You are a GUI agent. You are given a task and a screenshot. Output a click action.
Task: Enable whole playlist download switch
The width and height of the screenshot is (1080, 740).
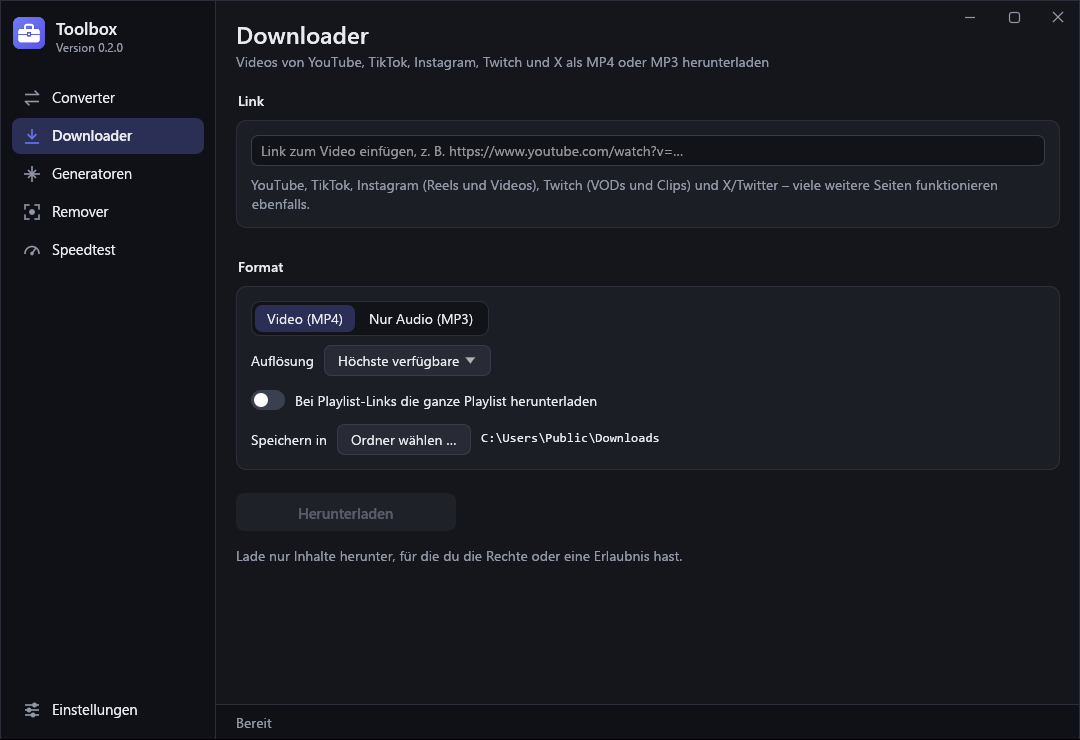268,400
